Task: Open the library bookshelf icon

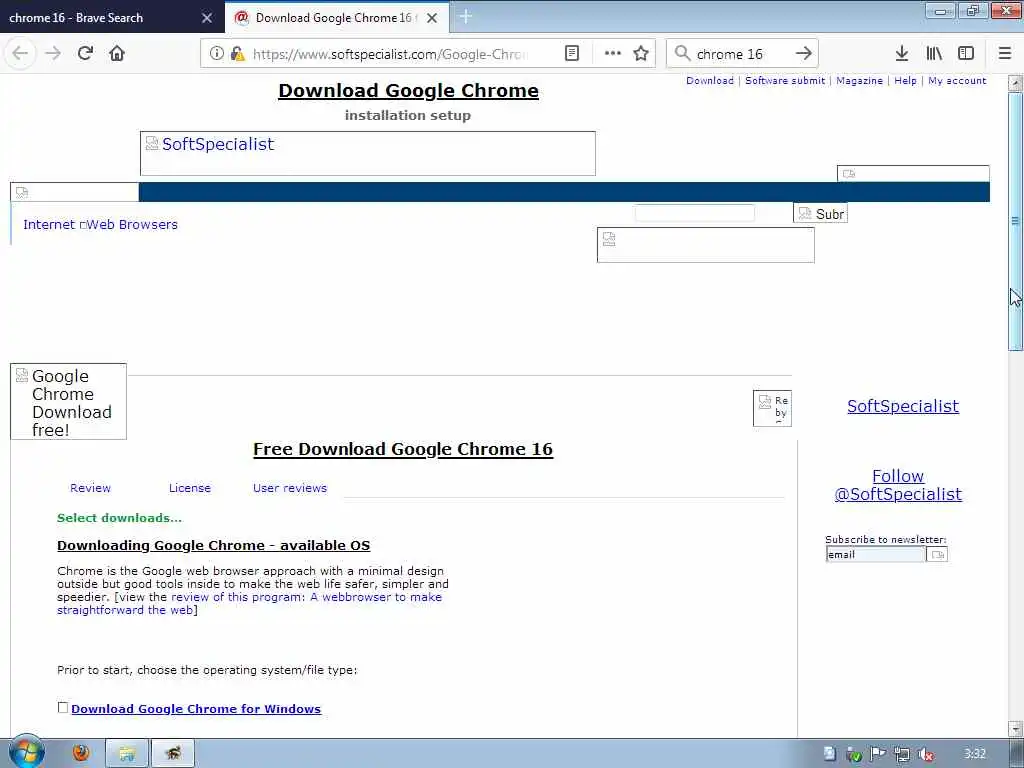Action: point(934,54)
